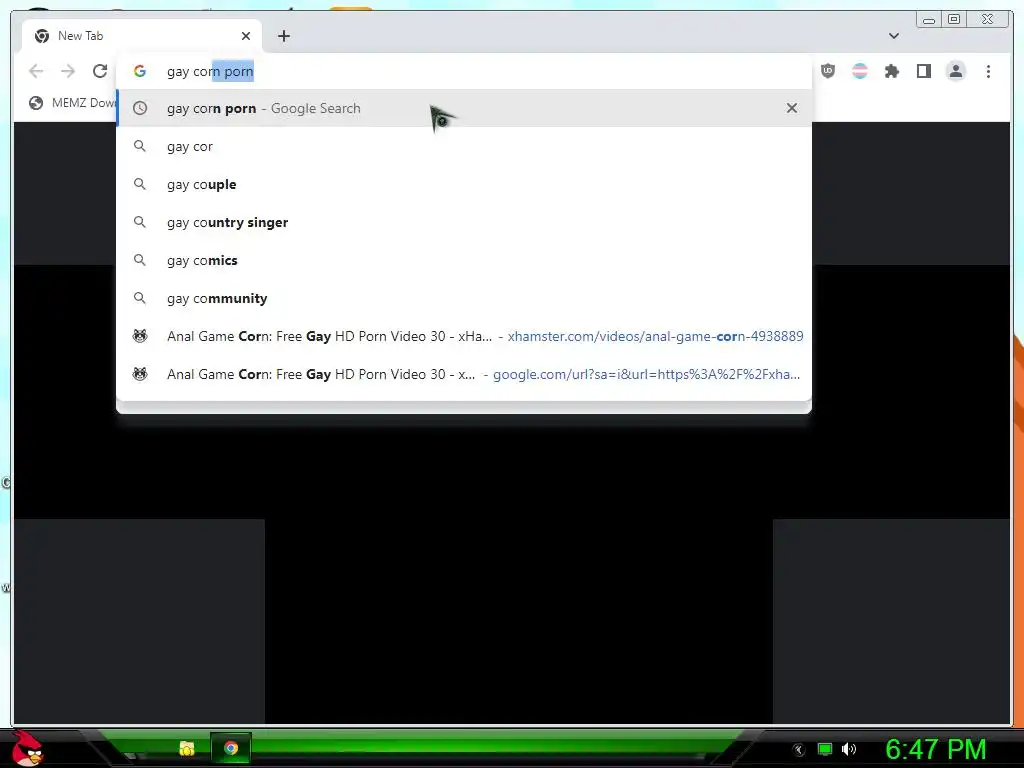The height and width of the screenshot is (768, 1024).
Task: Open a new tab with plus button
Action: pos(283,36)
